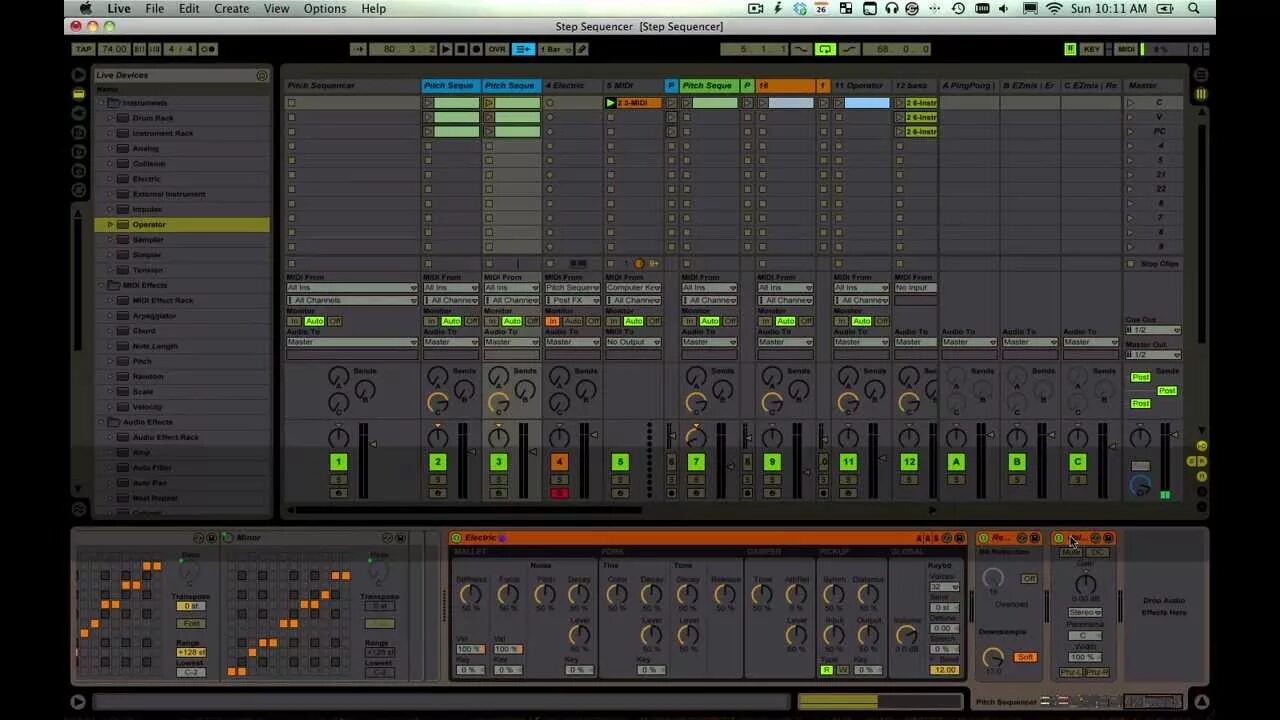
Task: Click the Phz-L button in Utility
Action: click(x=1071, y=672)
